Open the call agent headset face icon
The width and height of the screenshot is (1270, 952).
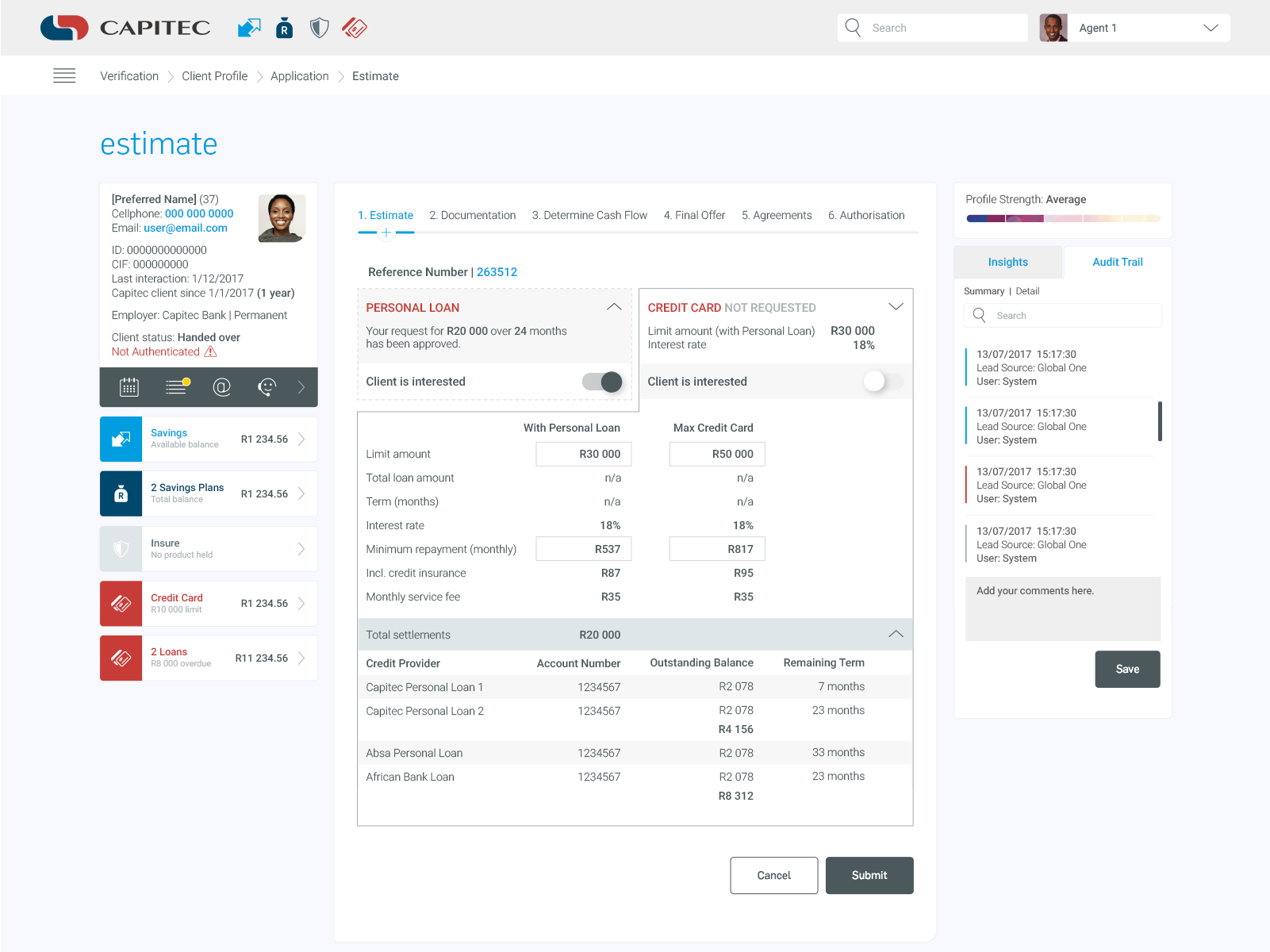pyautogui.click(x=267, y=387)
